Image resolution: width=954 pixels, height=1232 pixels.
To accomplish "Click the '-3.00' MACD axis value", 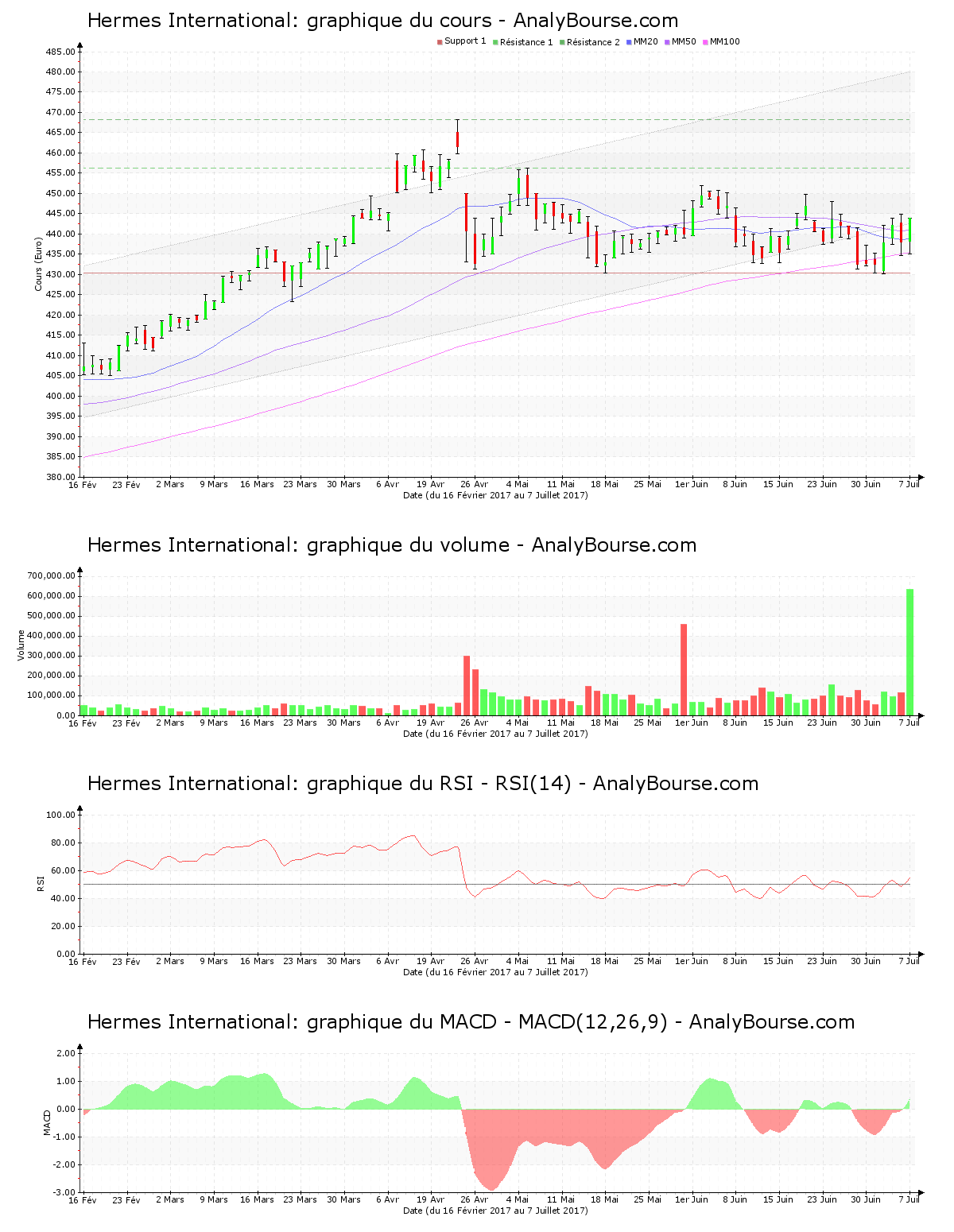I will click(x=64, y=1192).
